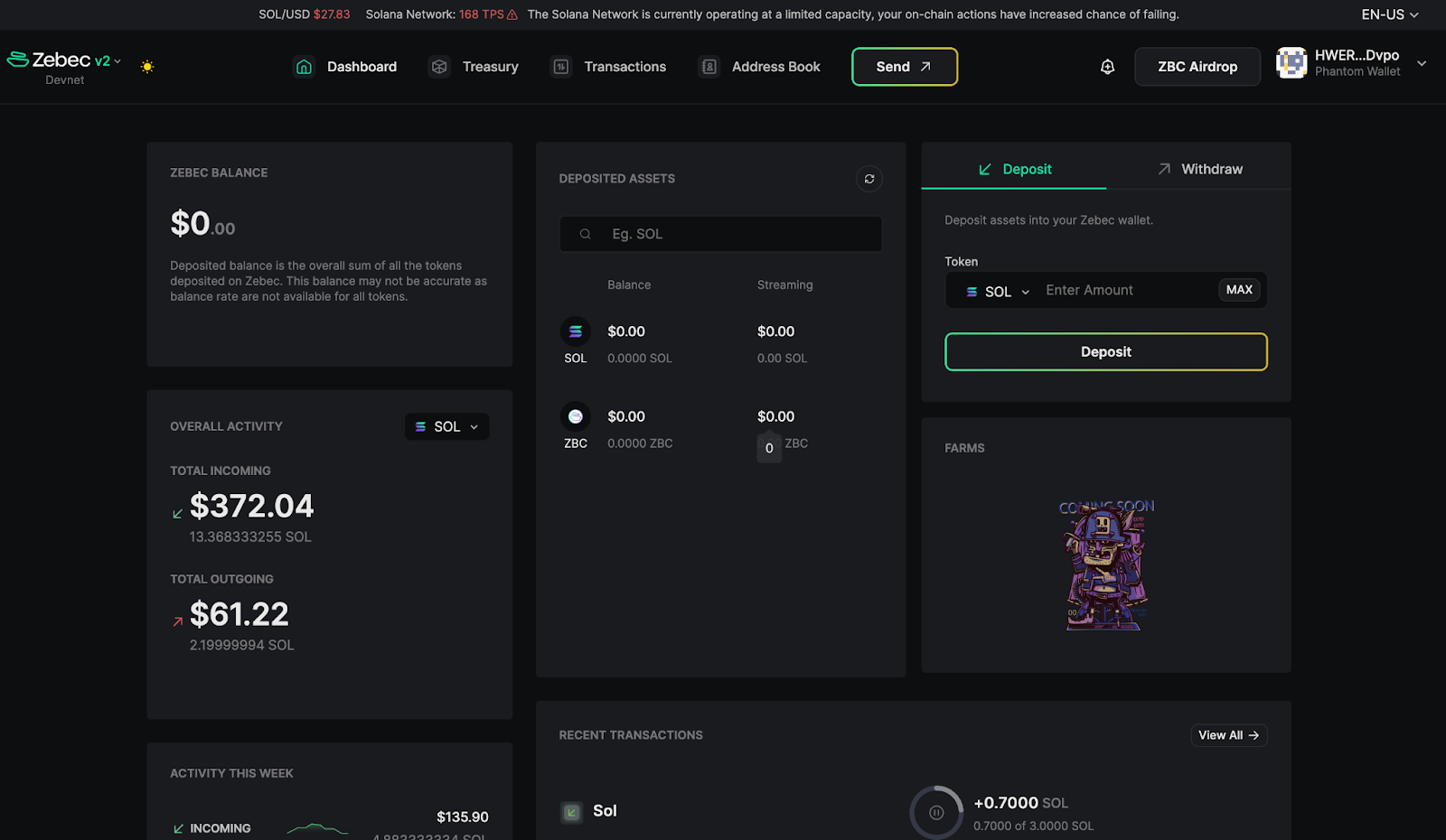Click the 0.00 SOL streaming amount
Viewport: 1446px width, 840px height.
click(x=783, y=359)
